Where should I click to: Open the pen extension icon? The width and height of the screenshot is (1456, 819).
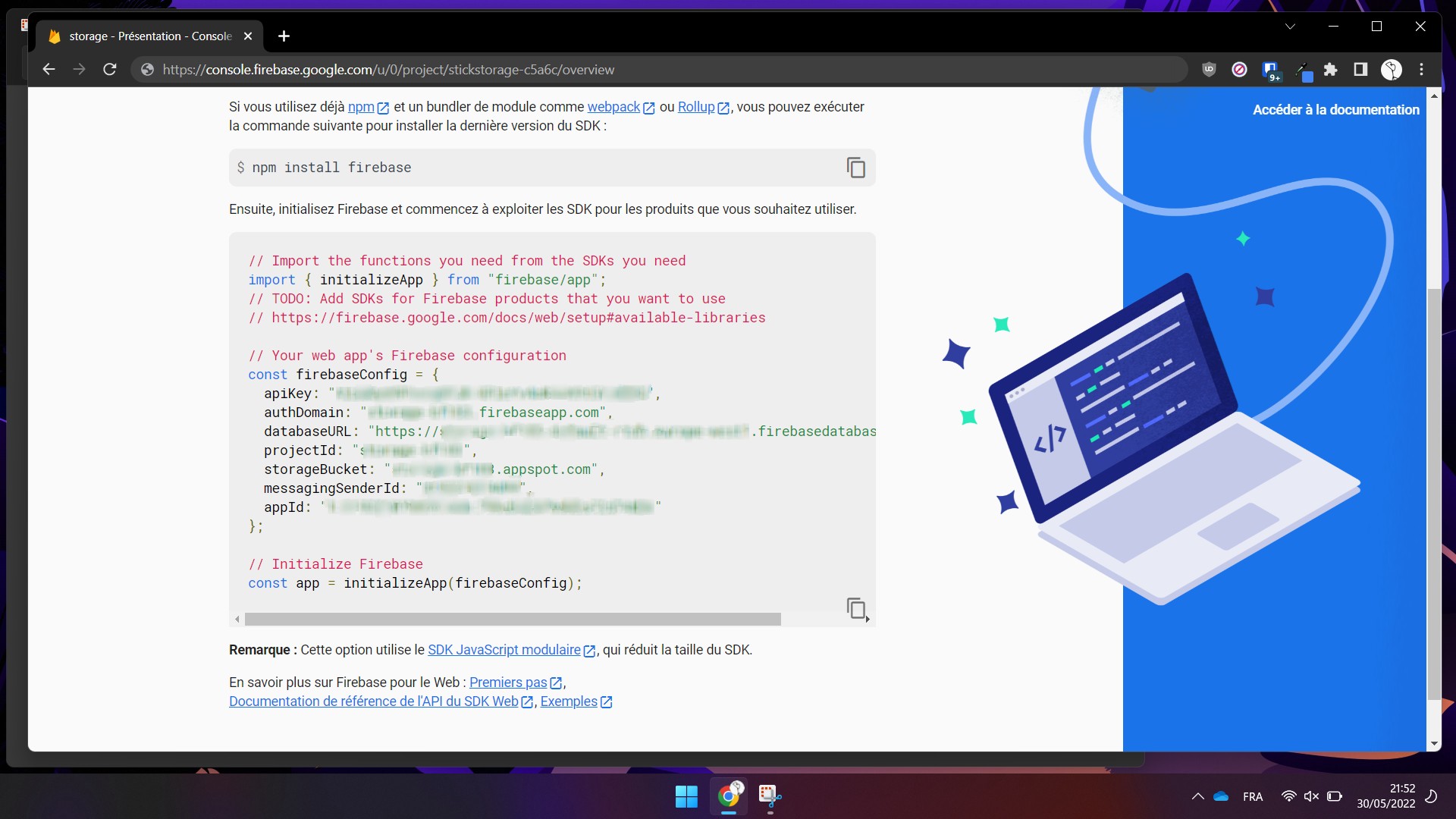pyautogui.click(x=1302, y=71)
